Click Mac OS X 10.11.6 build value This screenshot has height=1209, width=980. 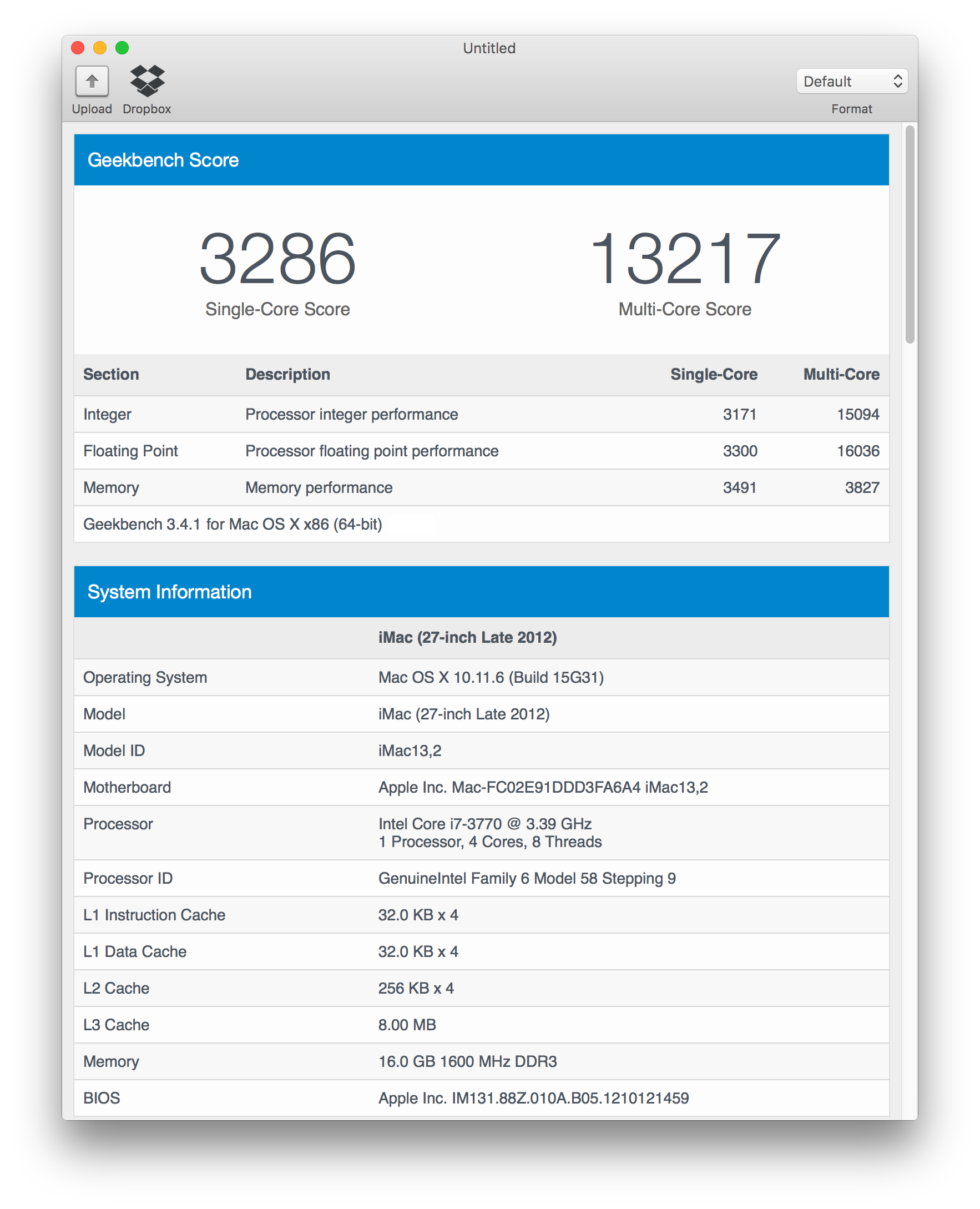(x=491, y=678)
